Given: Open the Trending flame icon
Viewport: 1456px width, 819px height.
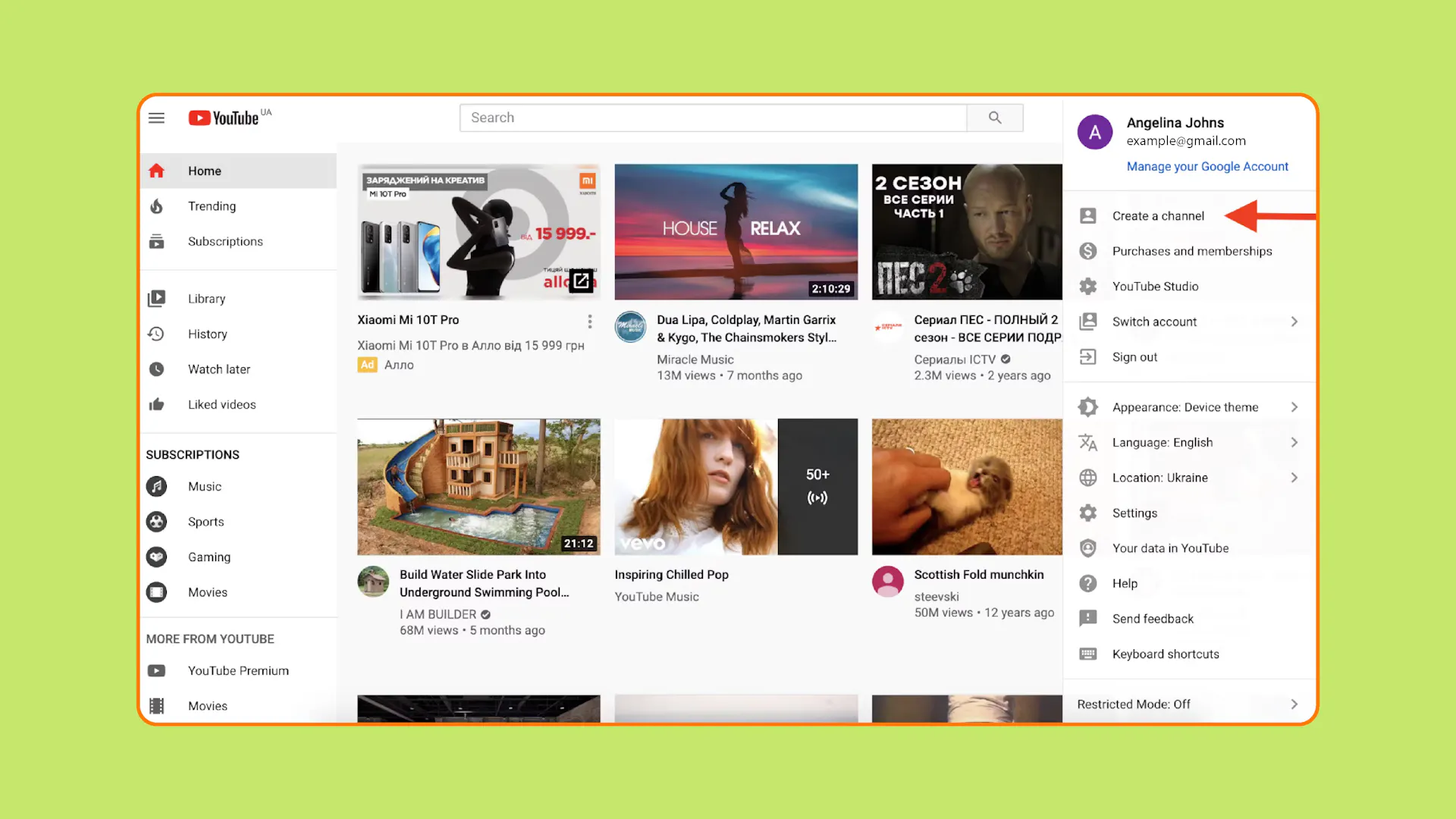Looking at the screenshot, I should 156,206.
